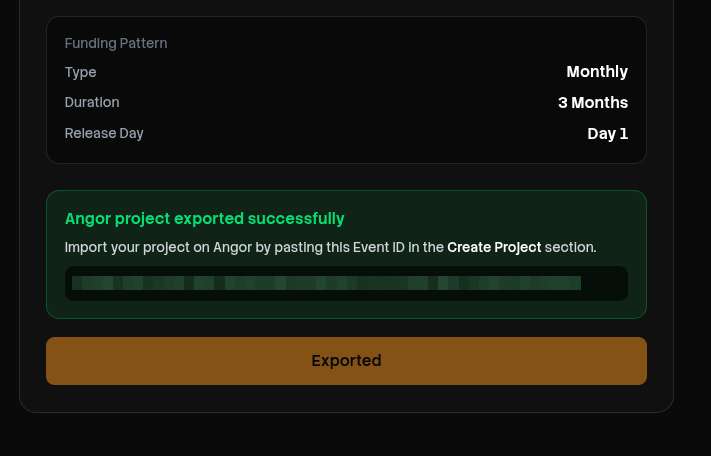Screen dimensions: 711x456
Task: Click the word 'section' ending the instructions
Action: pos(570,247)
